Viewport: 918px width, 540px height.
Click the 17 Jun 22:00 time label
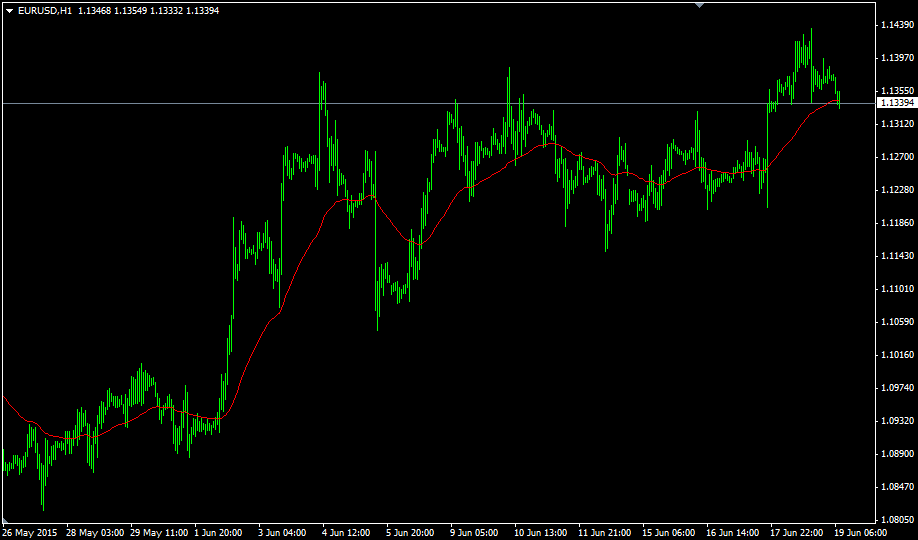tap(797, 533)
